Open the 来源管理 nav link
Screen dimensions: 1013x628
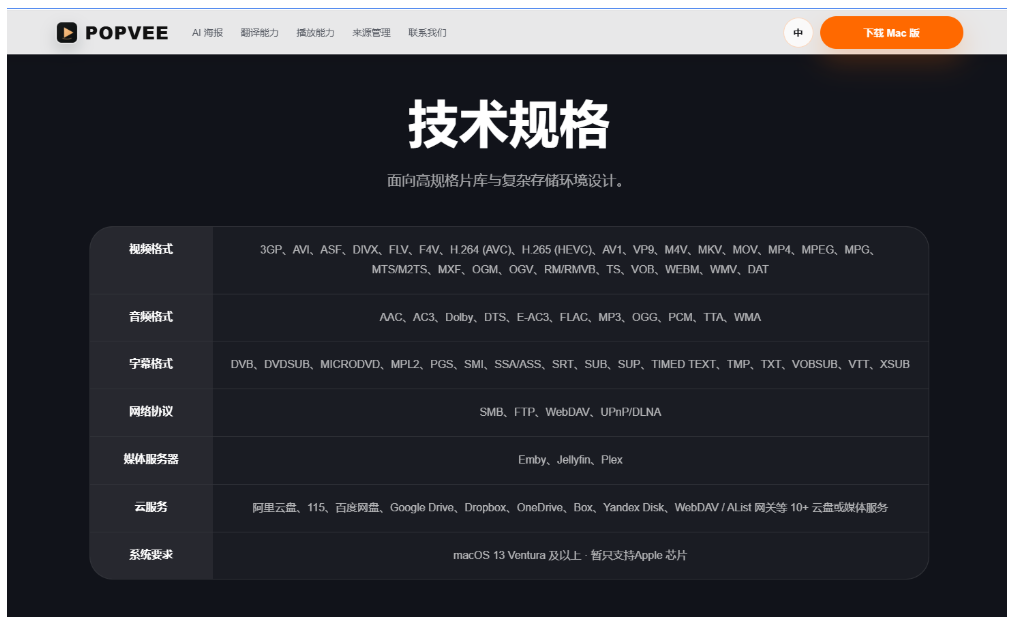[371, 33]
